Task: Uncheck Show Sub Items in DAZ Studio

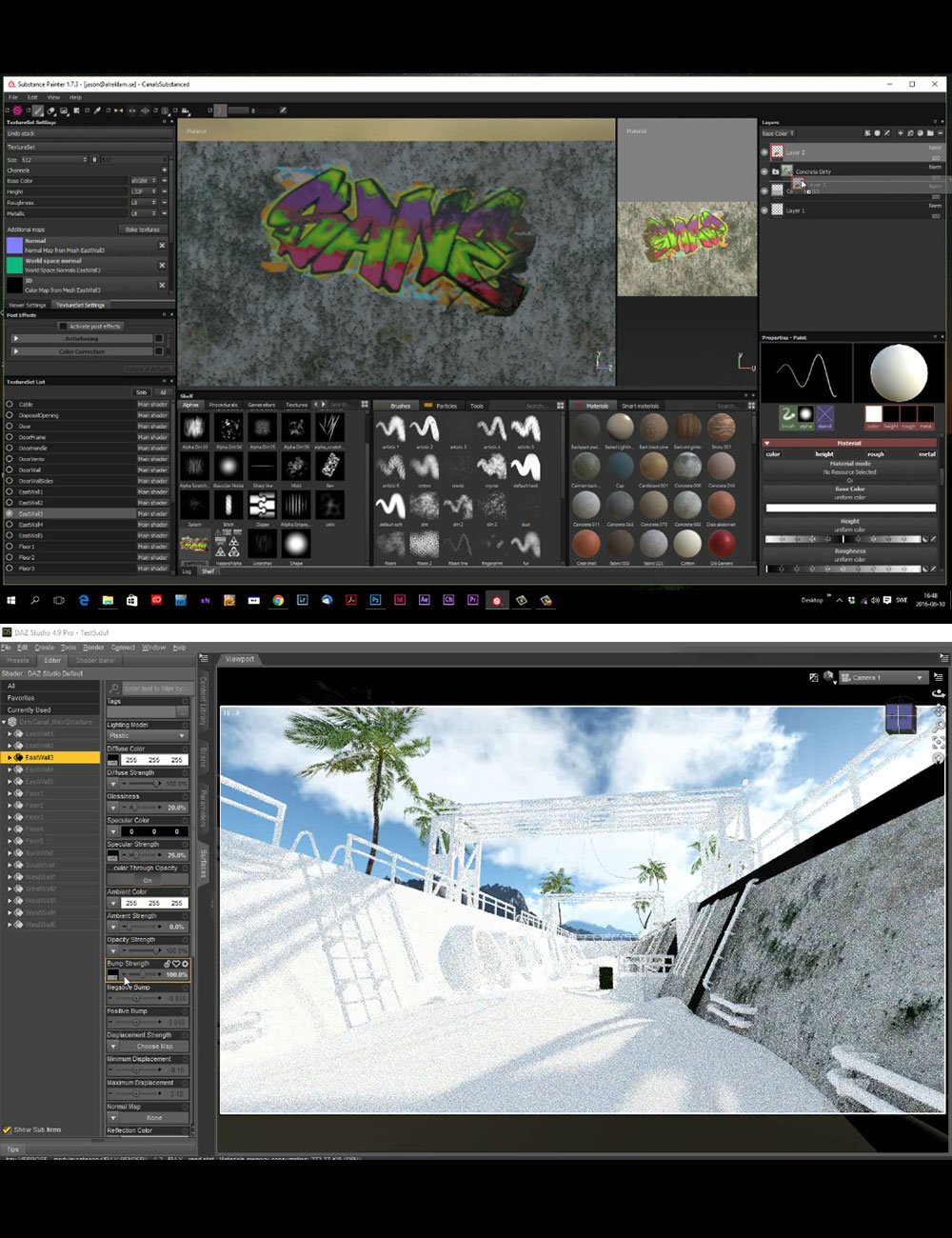Action: 7,1129
